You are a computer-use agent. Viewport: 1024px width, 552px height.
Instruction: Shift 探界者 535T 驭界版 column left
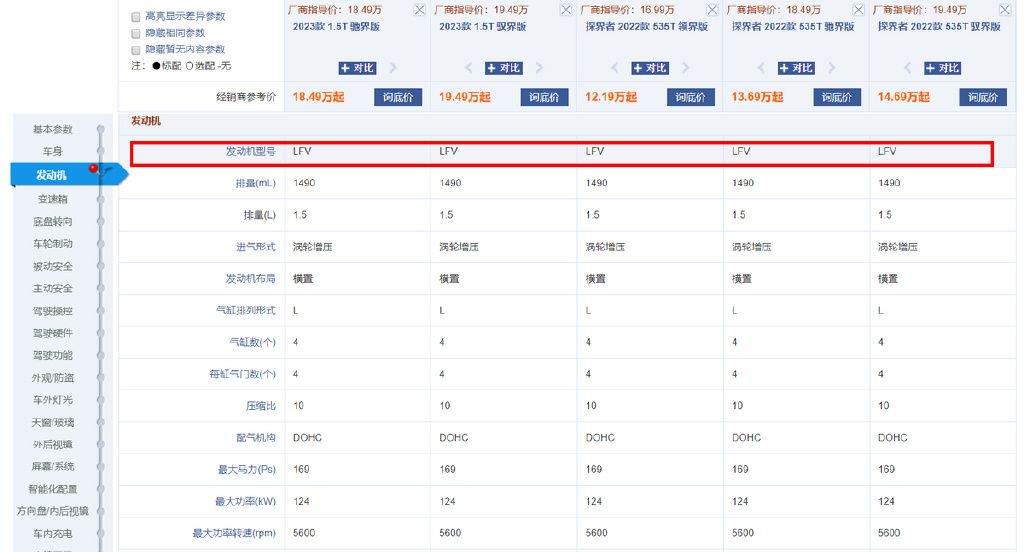[907, 67]
